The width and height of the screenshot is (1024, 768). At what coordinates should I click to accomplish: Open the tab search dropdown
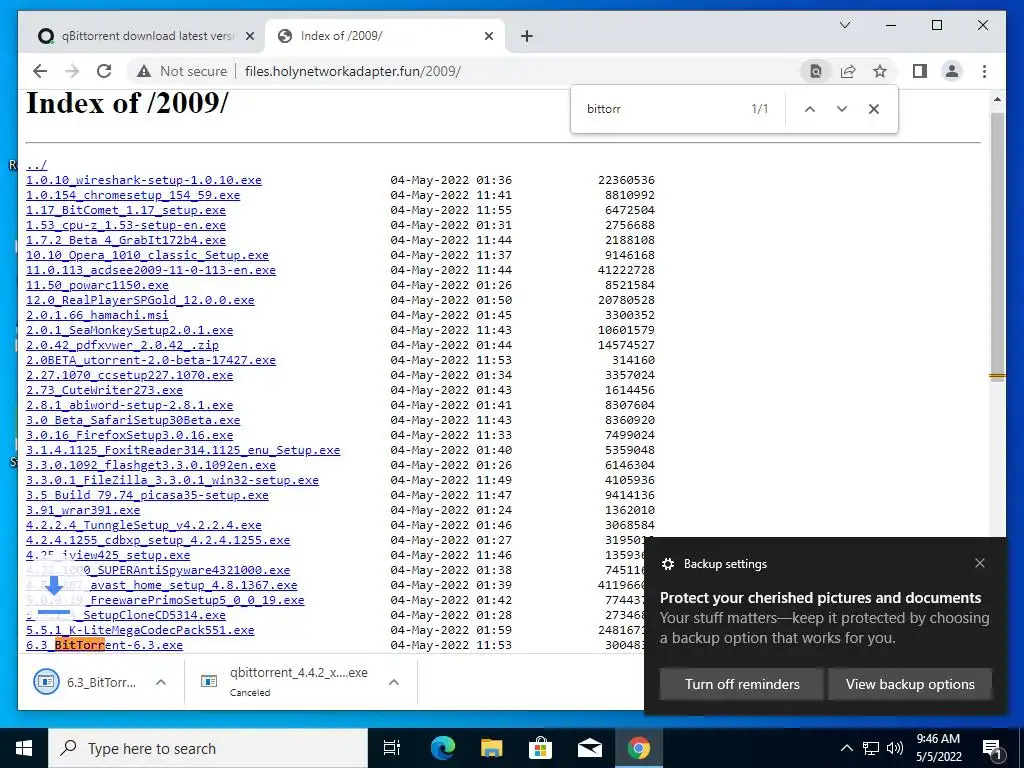(x=844, y=25)
